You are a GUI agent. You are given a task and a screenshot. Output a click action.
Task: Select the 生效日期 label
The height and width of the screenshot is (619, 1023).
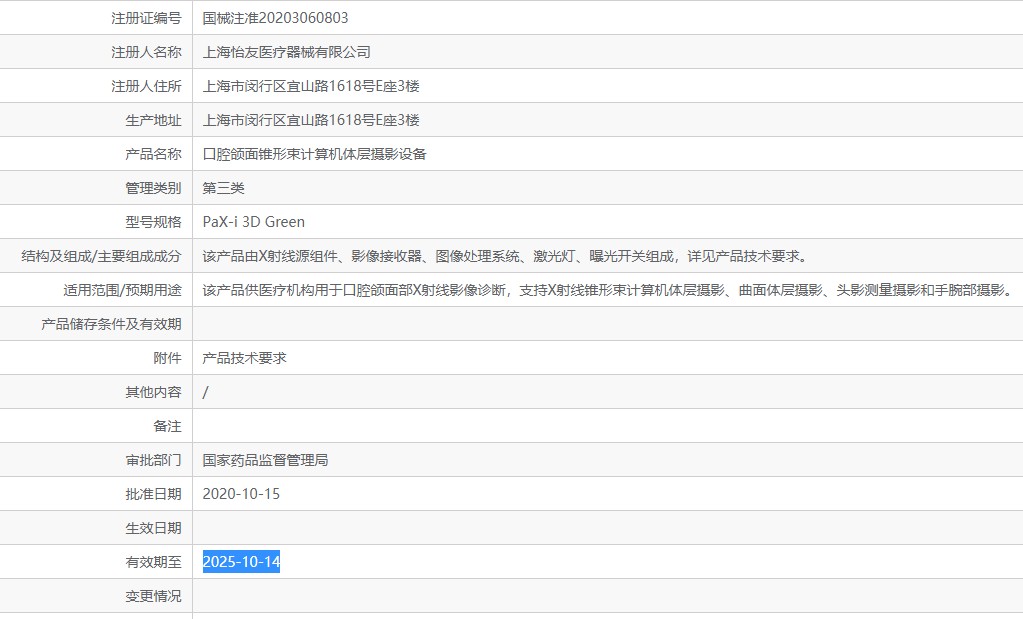tap(153, 528)
